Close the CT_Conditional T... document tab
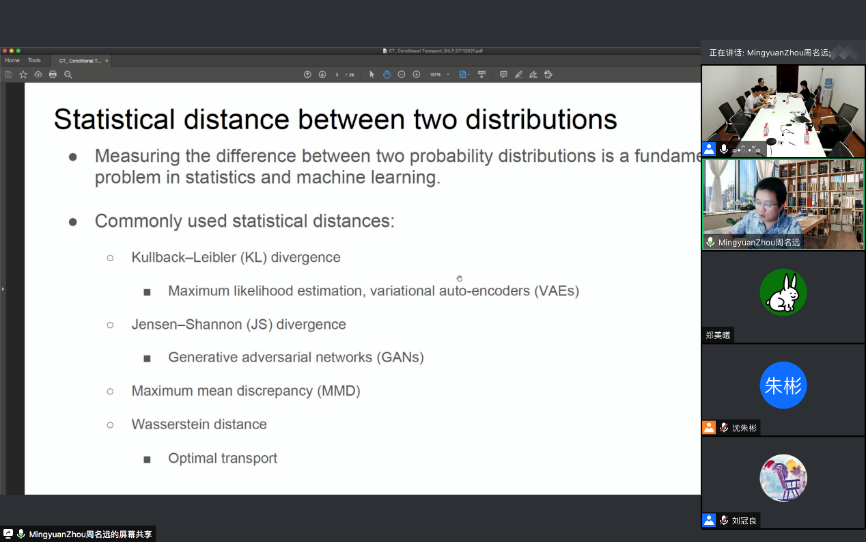This screenshot has width=866, height=542. tap(107, 61)
